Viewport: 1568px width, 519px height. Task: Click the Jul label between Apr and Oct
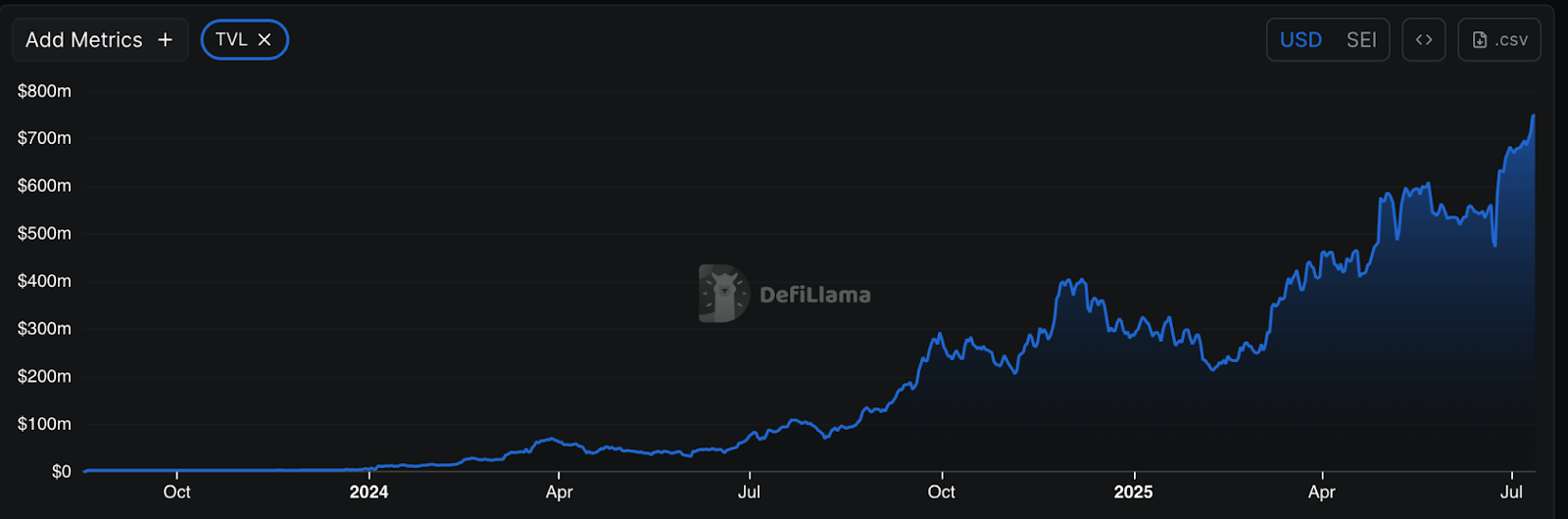click(749, 492)
